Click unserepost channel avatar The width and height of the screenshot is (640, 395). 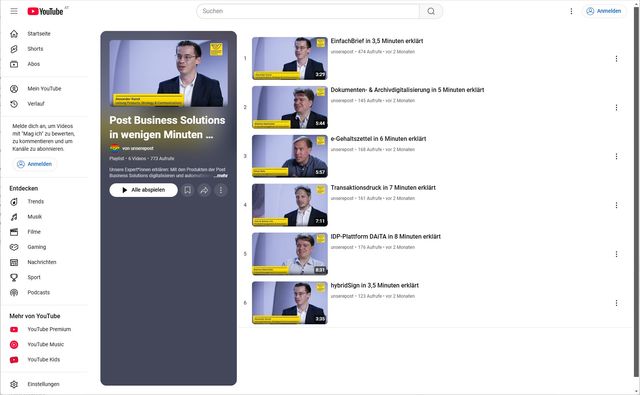tap(115, 148)
